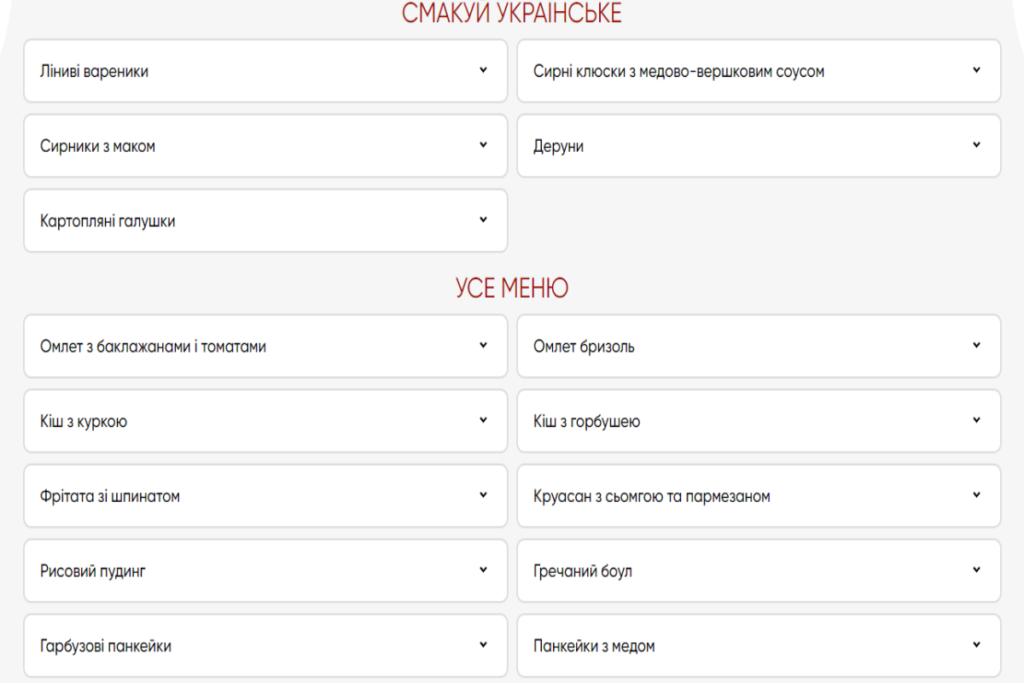This screenshot has height=683, width=1024.
Task: Click the arrow icon on Панкейки з медом
Action: pyautogui.click(x=977, y=645)
